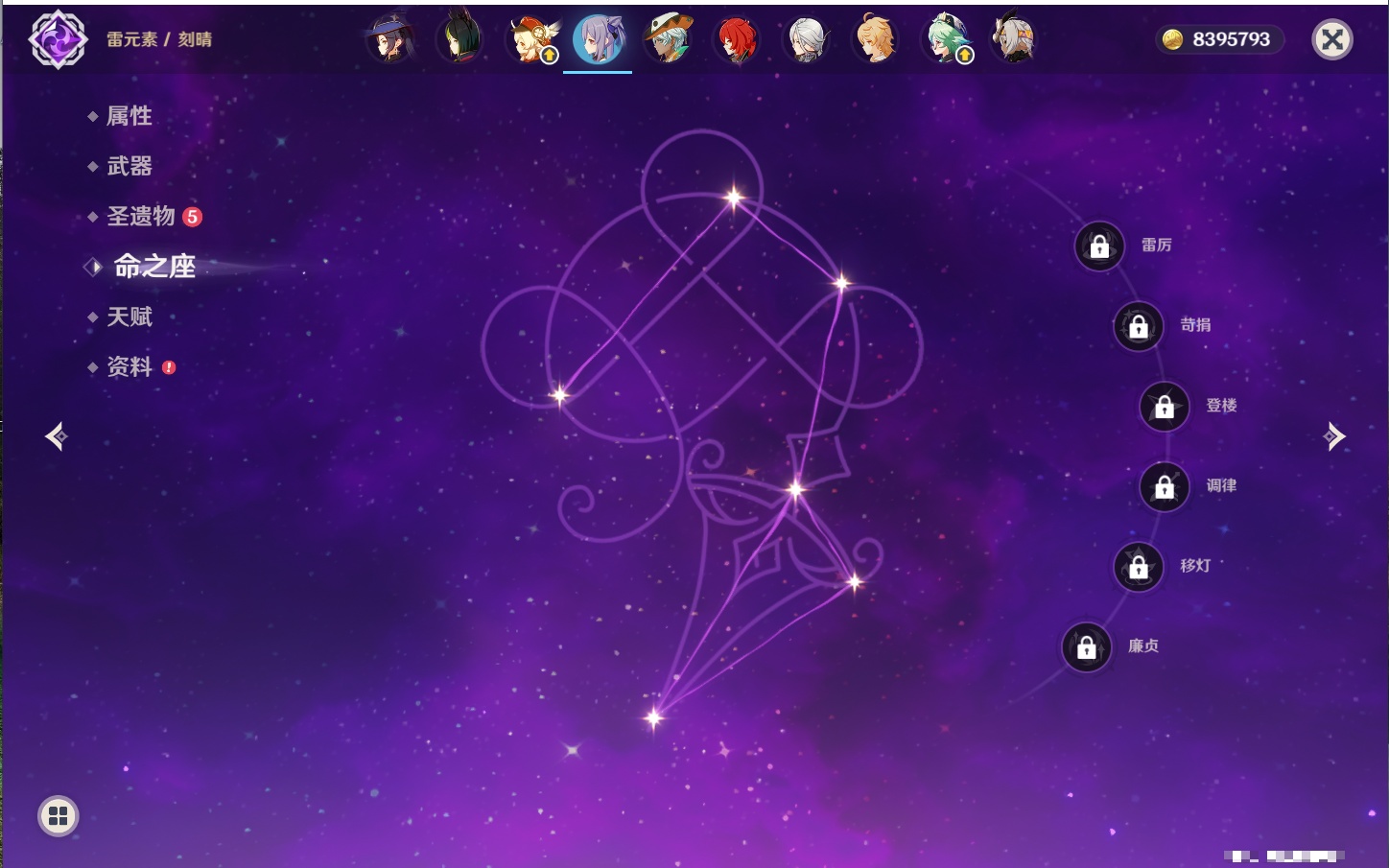The height and width of the screenshot is (868, 1389).
Task: Open locked constellation 苛捐
Action: tap(1139, 326)
